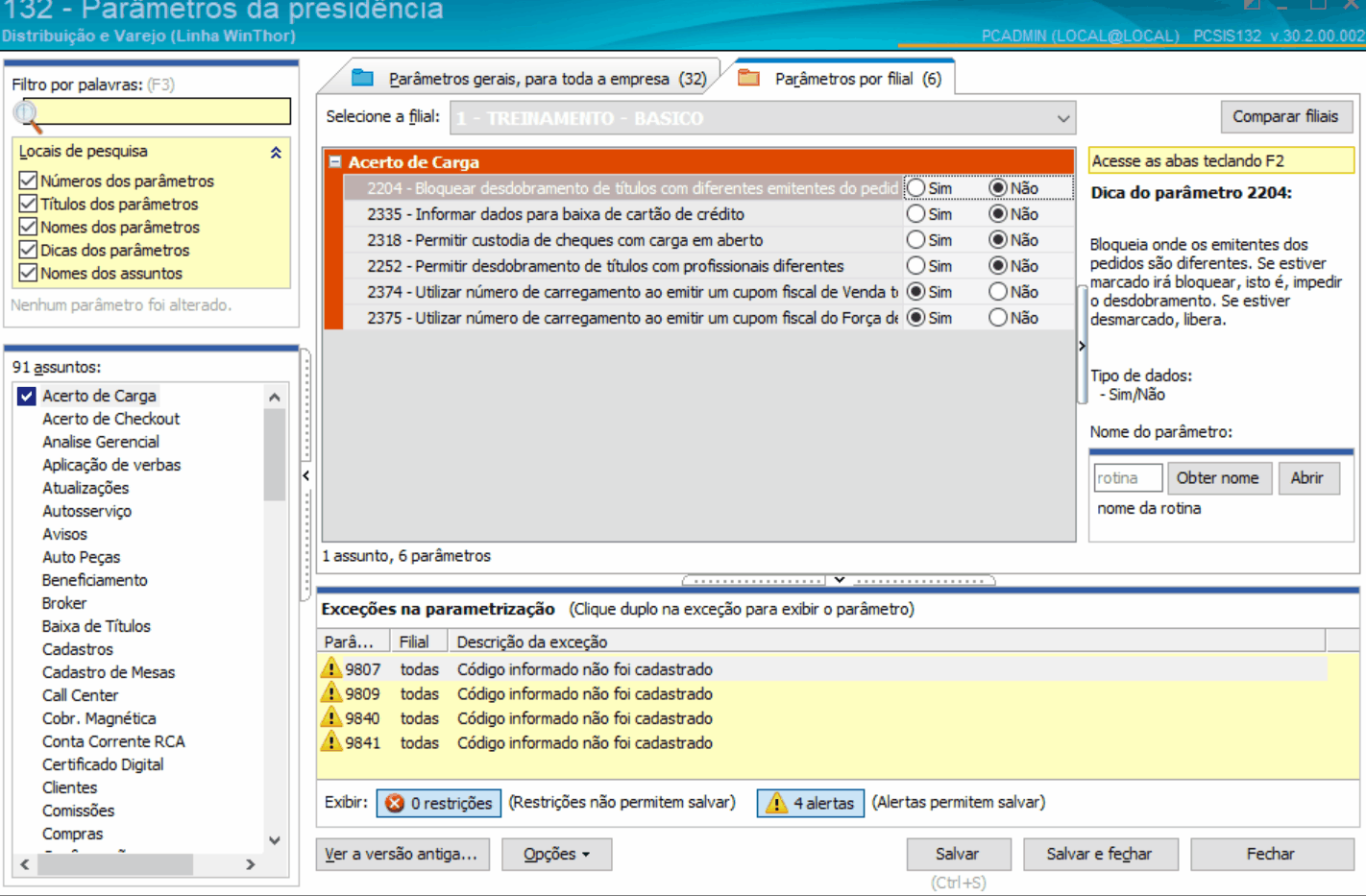Image resolution: width=1366 pixels, height=896 pixels.
Task: Collapse left panel using splitter arrow
Action: coord(305,475)
